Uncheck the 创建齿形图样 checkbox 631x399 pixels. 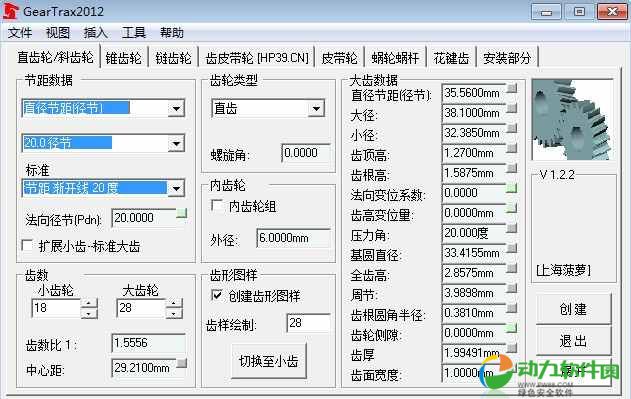(x=217, y=296)
